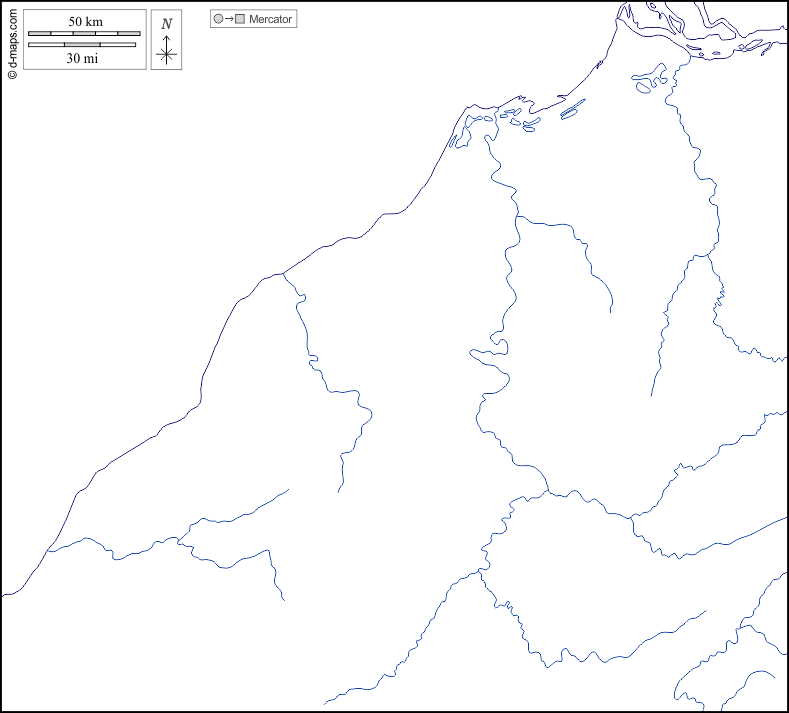Click the 50 km scale label
The image size is (789, 713).
coord(84,21)
